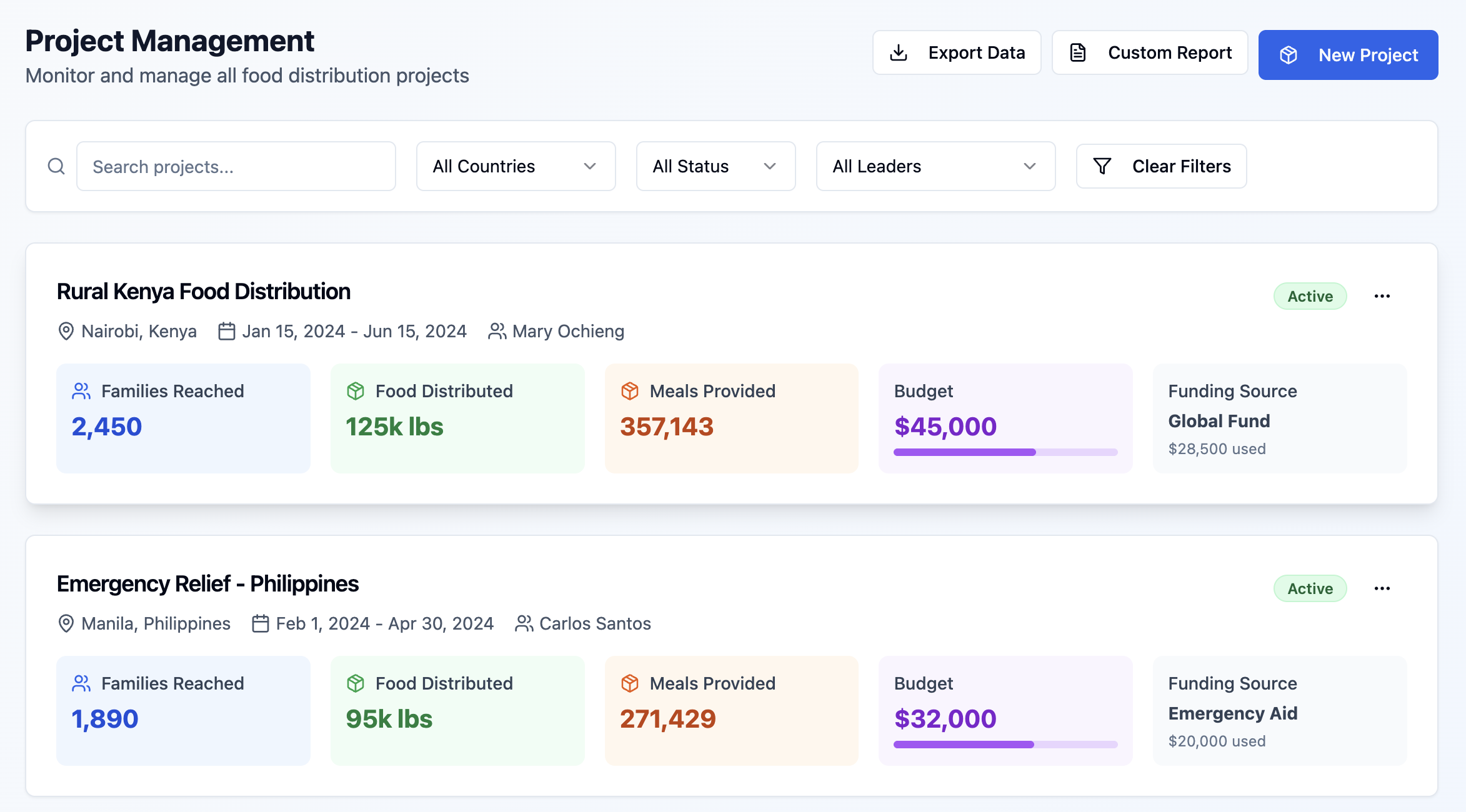Screen dimensions: 1466x812
Task: Open Rural Kenya project three-dot menu
Action: point(1382,296)
